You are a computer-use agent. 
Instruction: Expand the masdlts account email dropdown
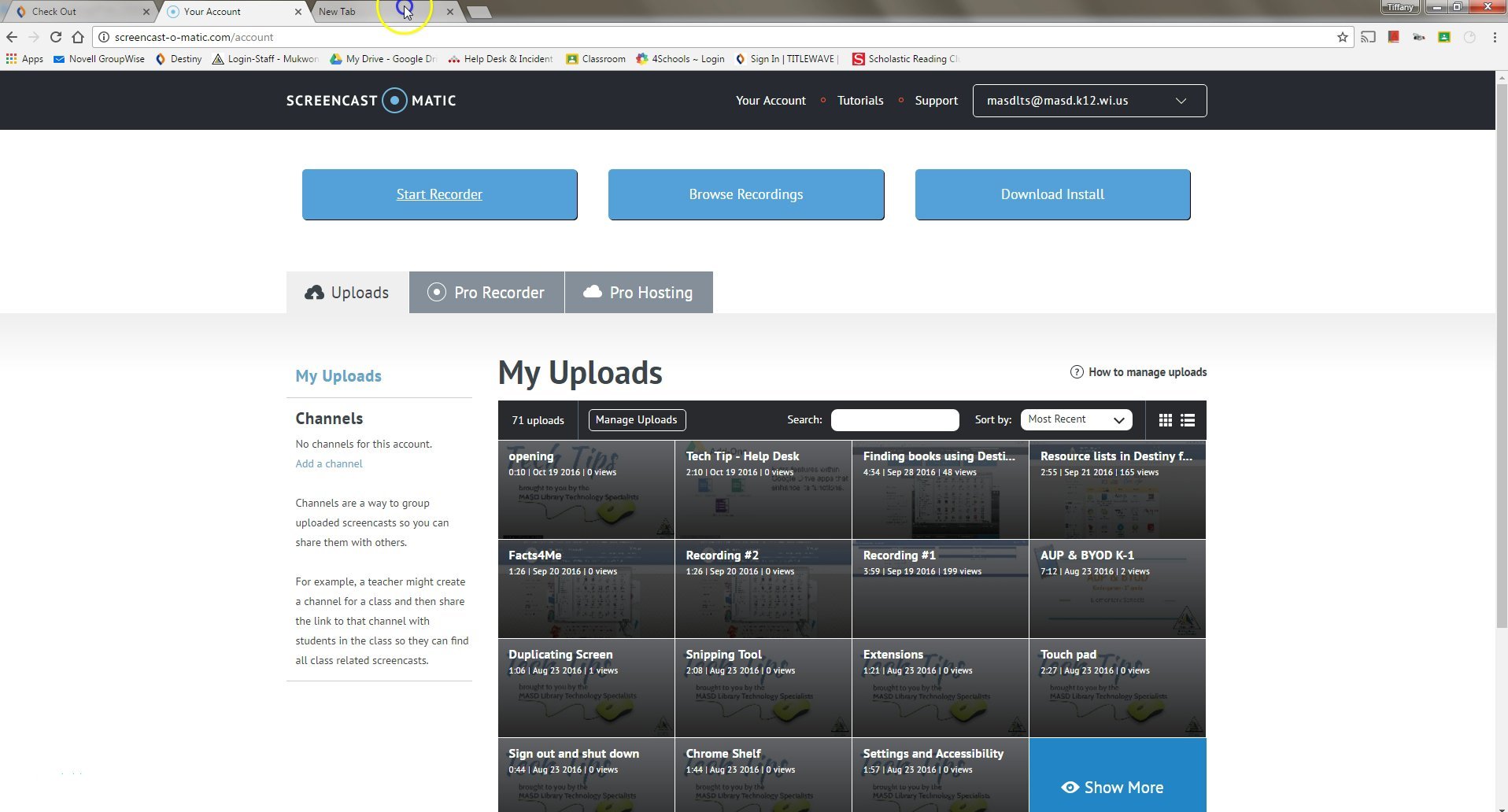(x=1089, y=101)
